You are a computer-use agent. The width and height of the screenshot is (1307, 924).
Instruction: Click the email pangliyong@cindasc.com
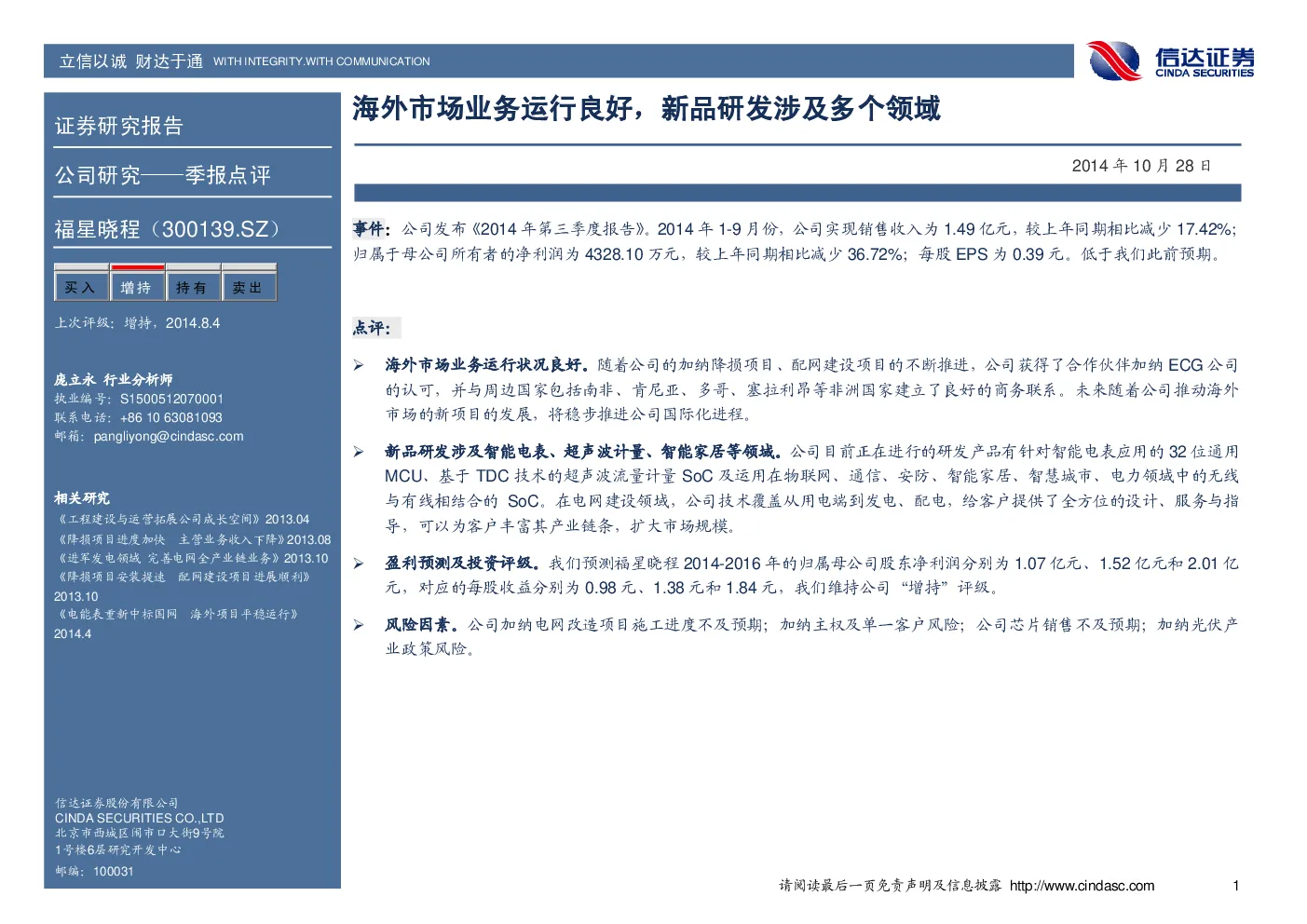[169, 436]
